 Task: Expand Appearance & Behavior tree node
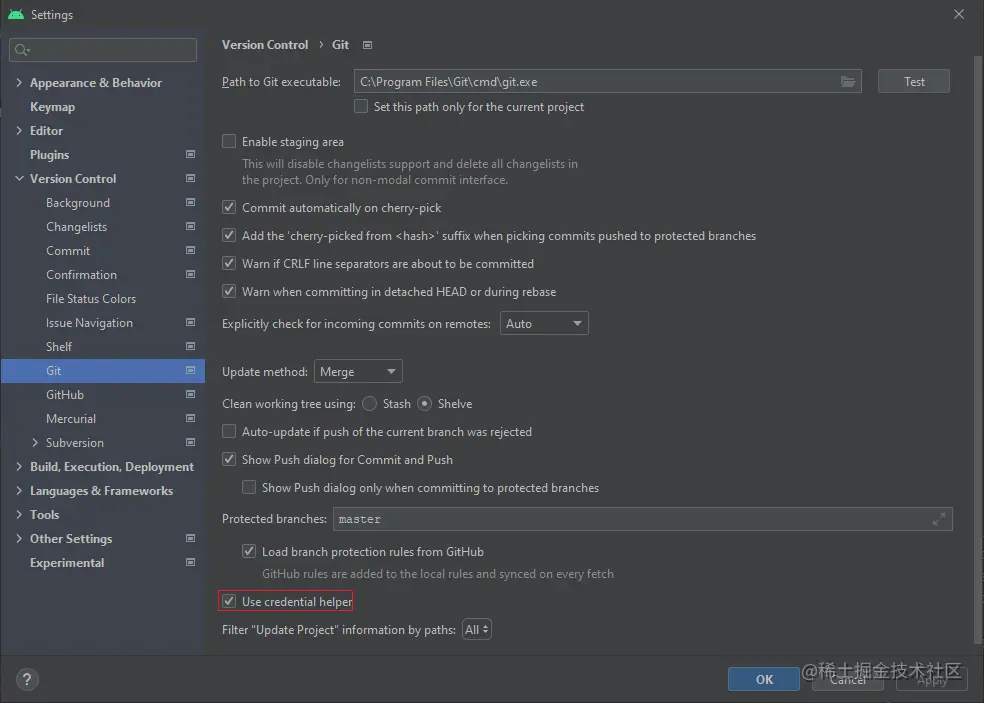(x=19, y=82)
